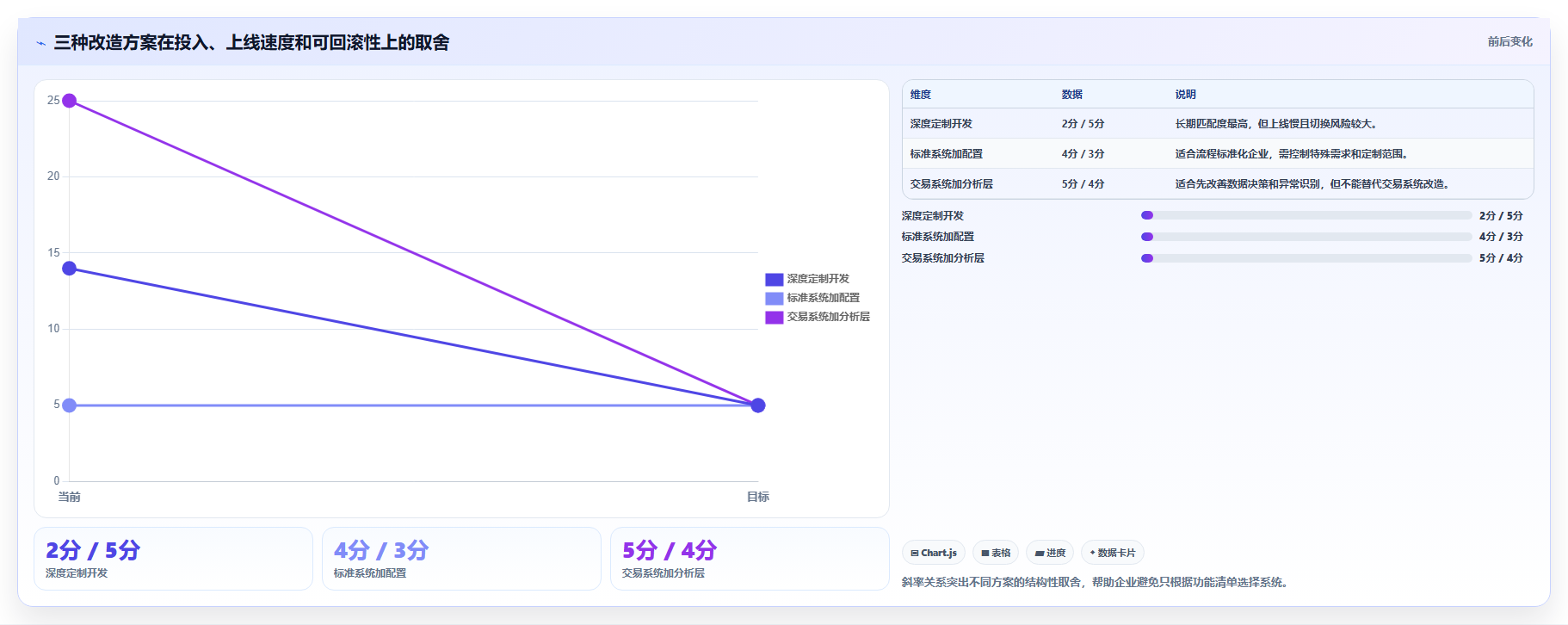Click progress bar for 交易系统加分析层
1568x625 pixels.
pyautogui.click(x=1306, y=258)
